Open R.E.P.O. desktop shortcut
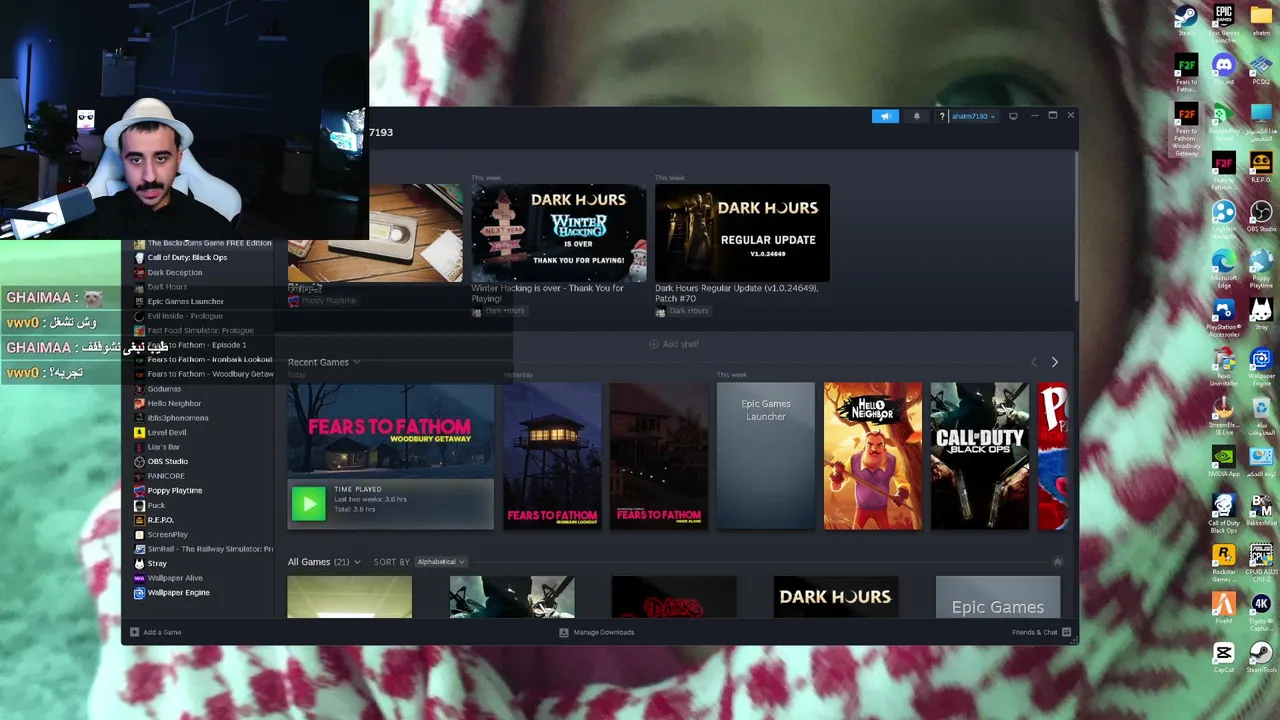 click(x=1261, y=167)
